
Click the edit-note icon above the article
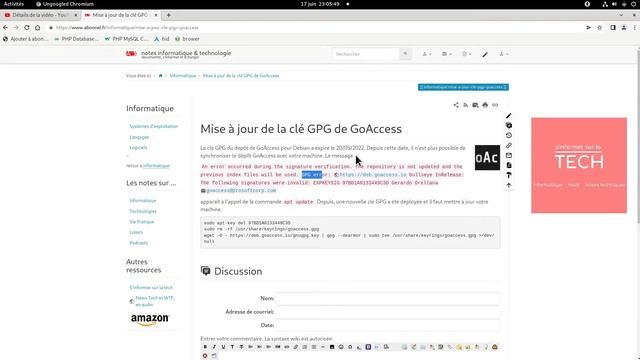pyautogui.click(x=475, y=105)
